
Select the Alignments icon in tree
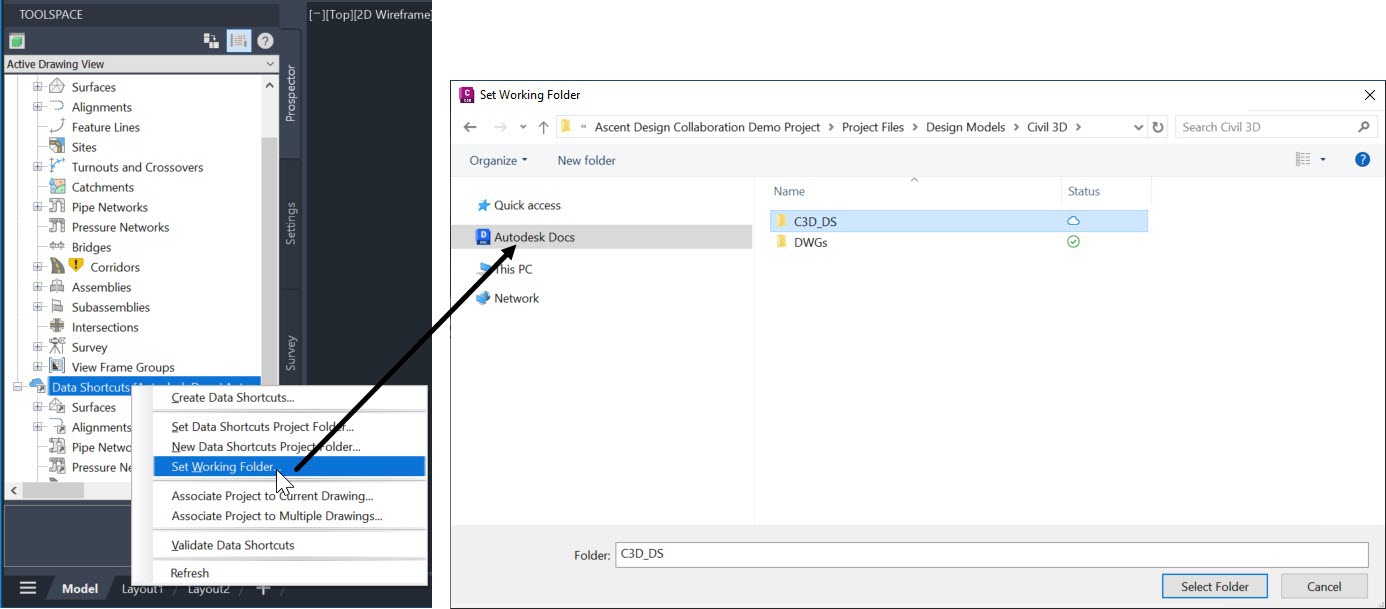57,107
